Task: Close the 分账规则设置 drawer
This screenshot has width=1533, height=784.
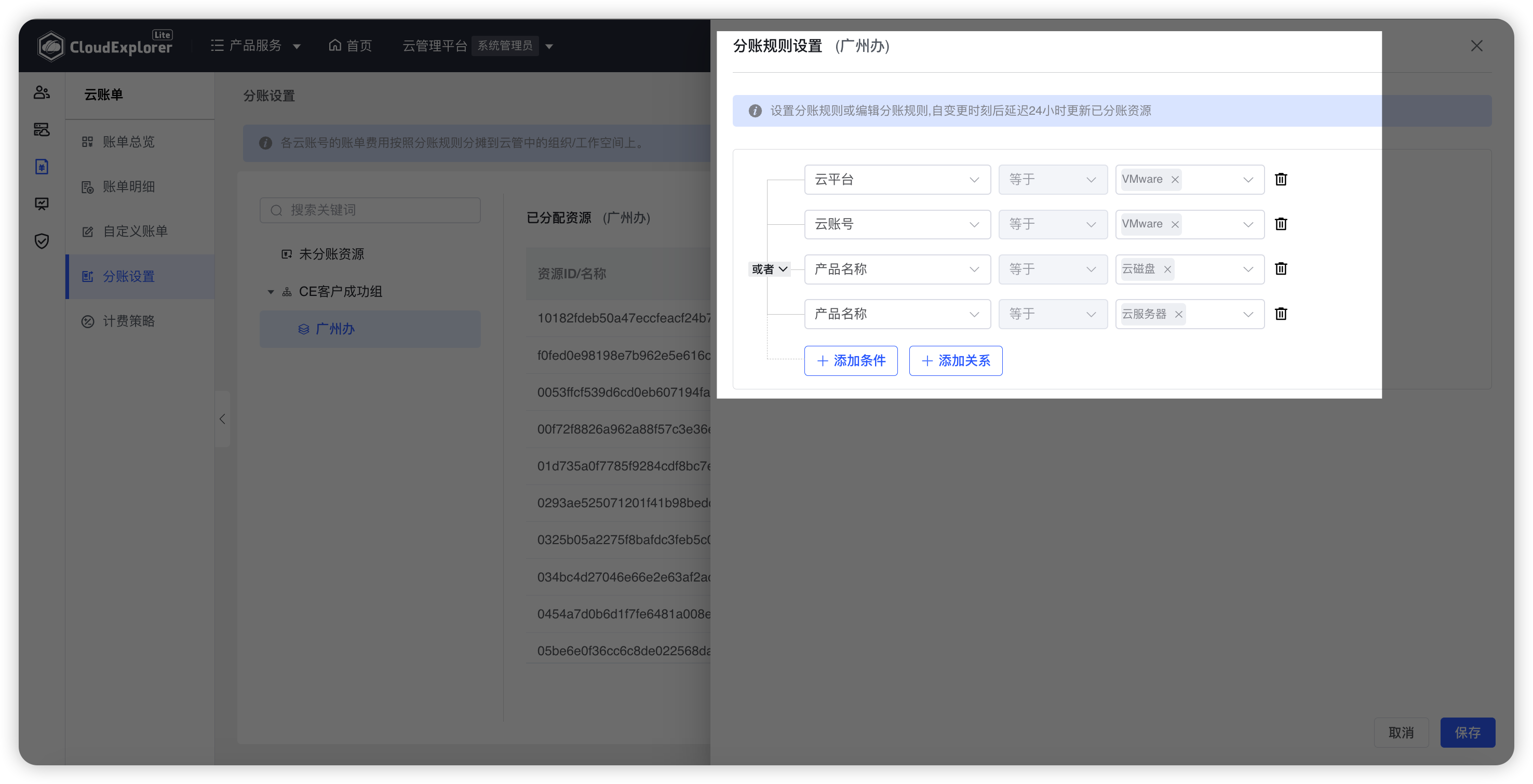Action: pyautogui.click(x=1476, y=46)
